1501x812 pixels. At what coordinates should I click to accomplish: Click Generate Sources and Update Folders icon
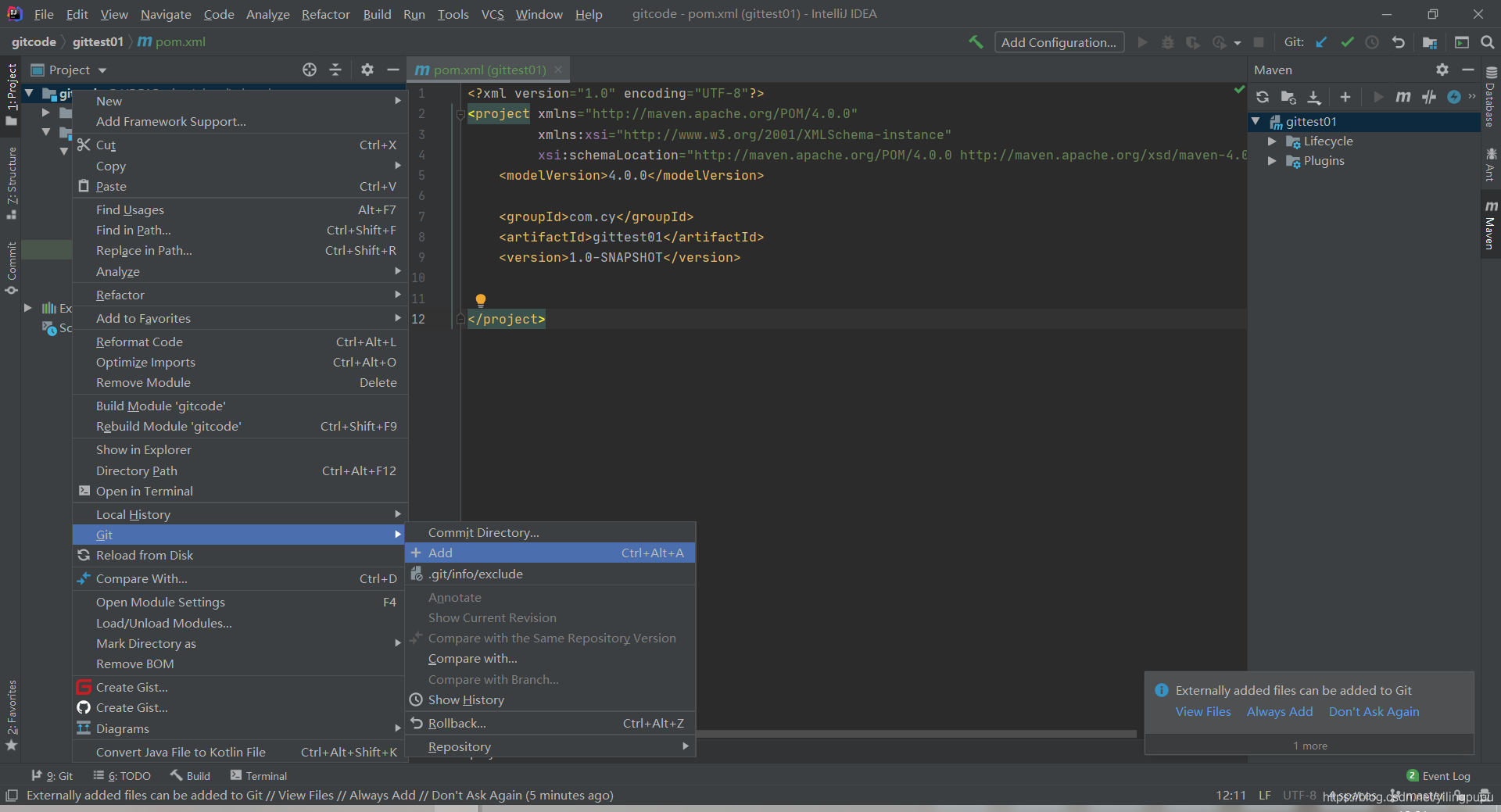[x=1288, y=97]
